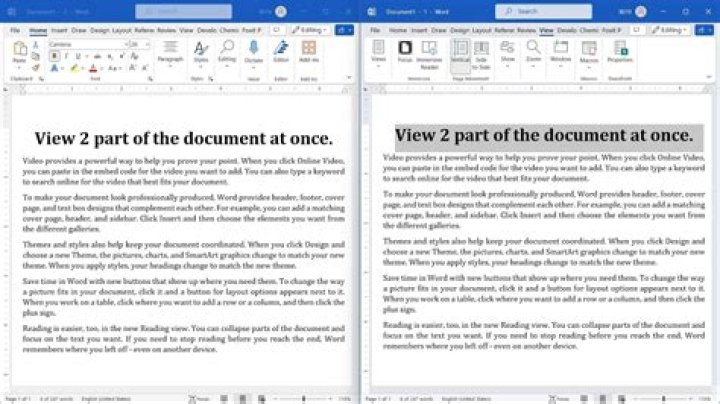
Task: Enable Focus mode in right window
Action: click(405, 50)
